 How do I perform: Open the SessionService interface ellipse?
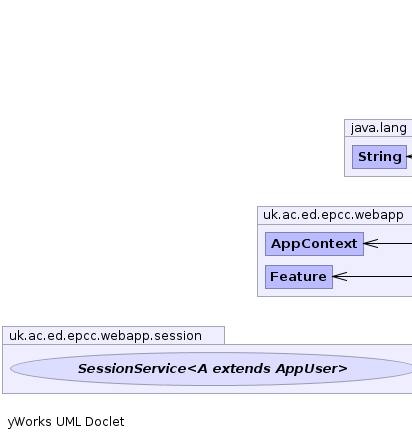point(211,369)
